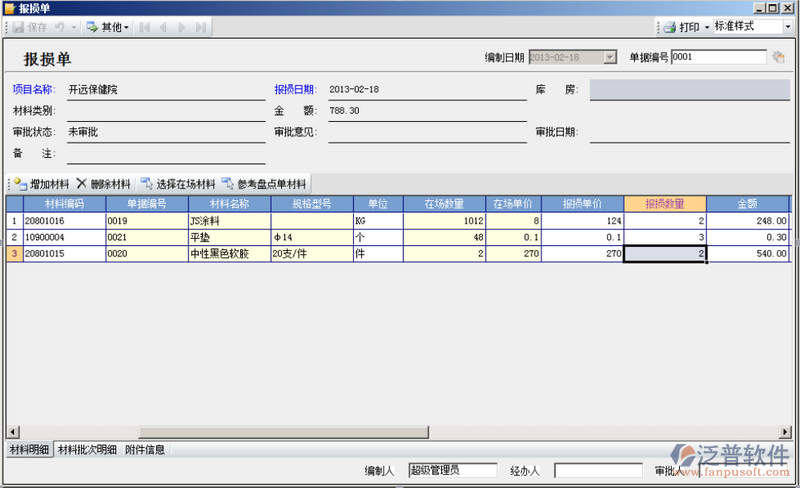Switch to the 材料批次明细 tab
The width and height of the screenshot is (800, 488).
[87, 450]
